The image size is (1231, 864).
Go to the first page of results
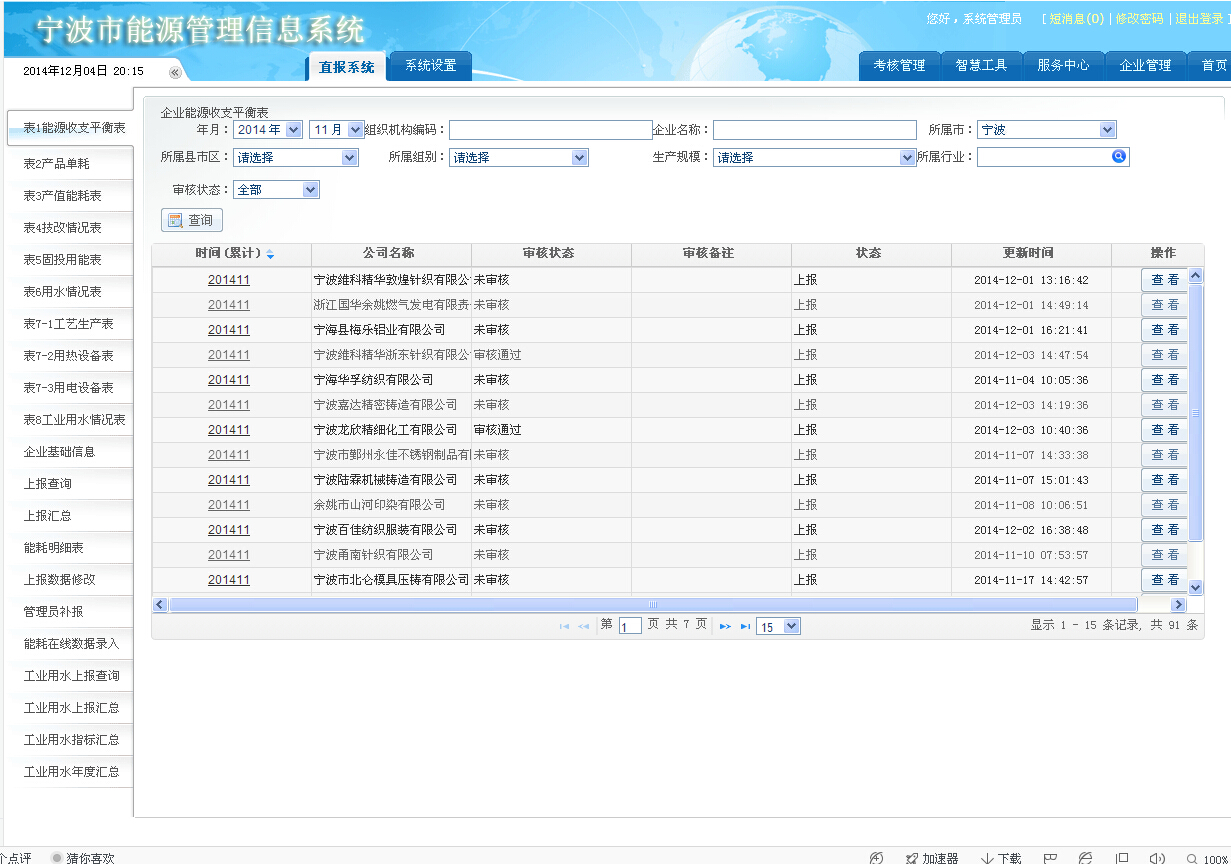564,626
